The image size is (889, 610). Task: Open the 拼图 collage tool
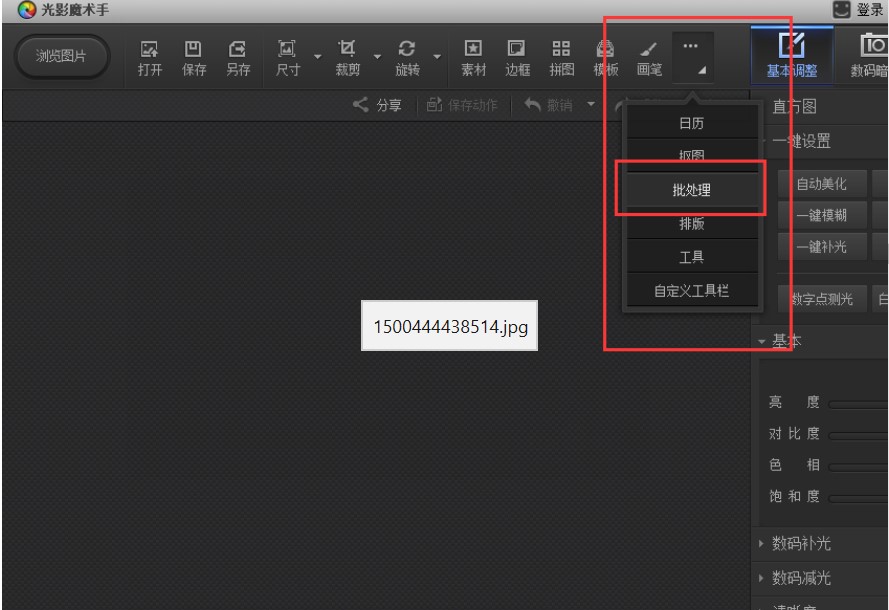[x=561, y=58]
